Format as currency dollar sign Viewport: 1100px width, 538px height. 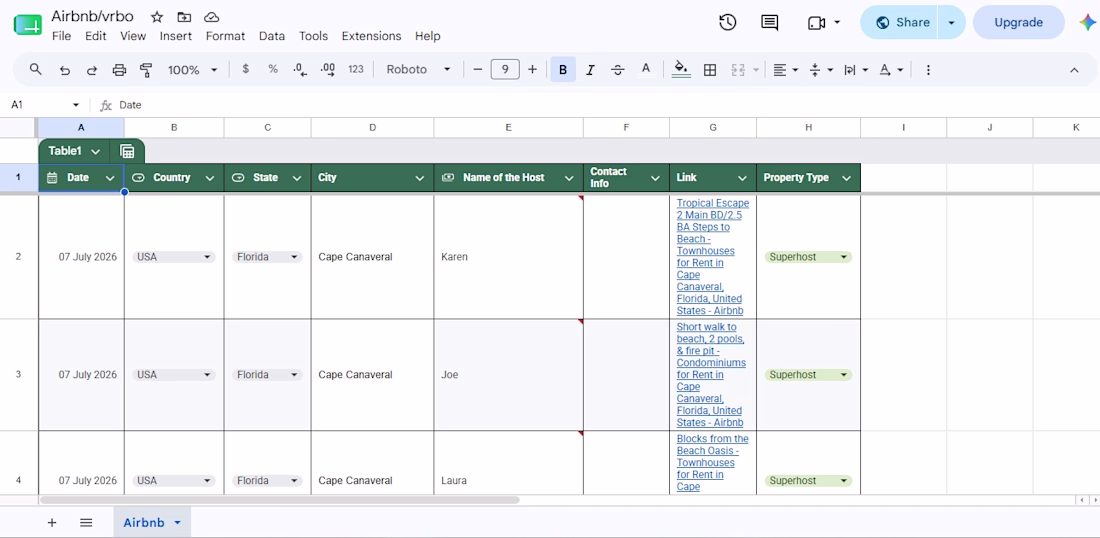pyautogui.click(x=246, y=69)
